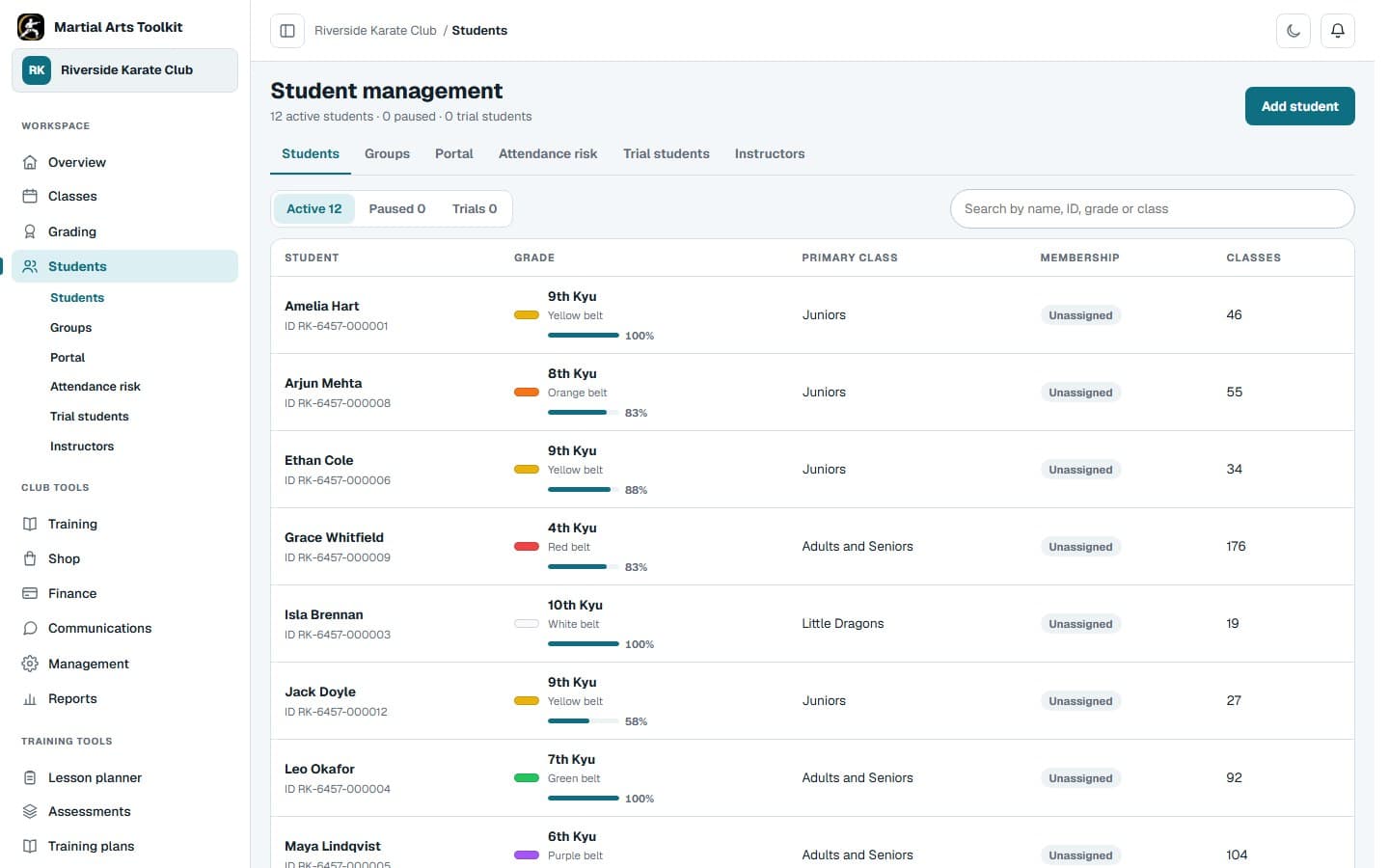Open Riverside Karate Club breadcrumb link

pos(375,31)
